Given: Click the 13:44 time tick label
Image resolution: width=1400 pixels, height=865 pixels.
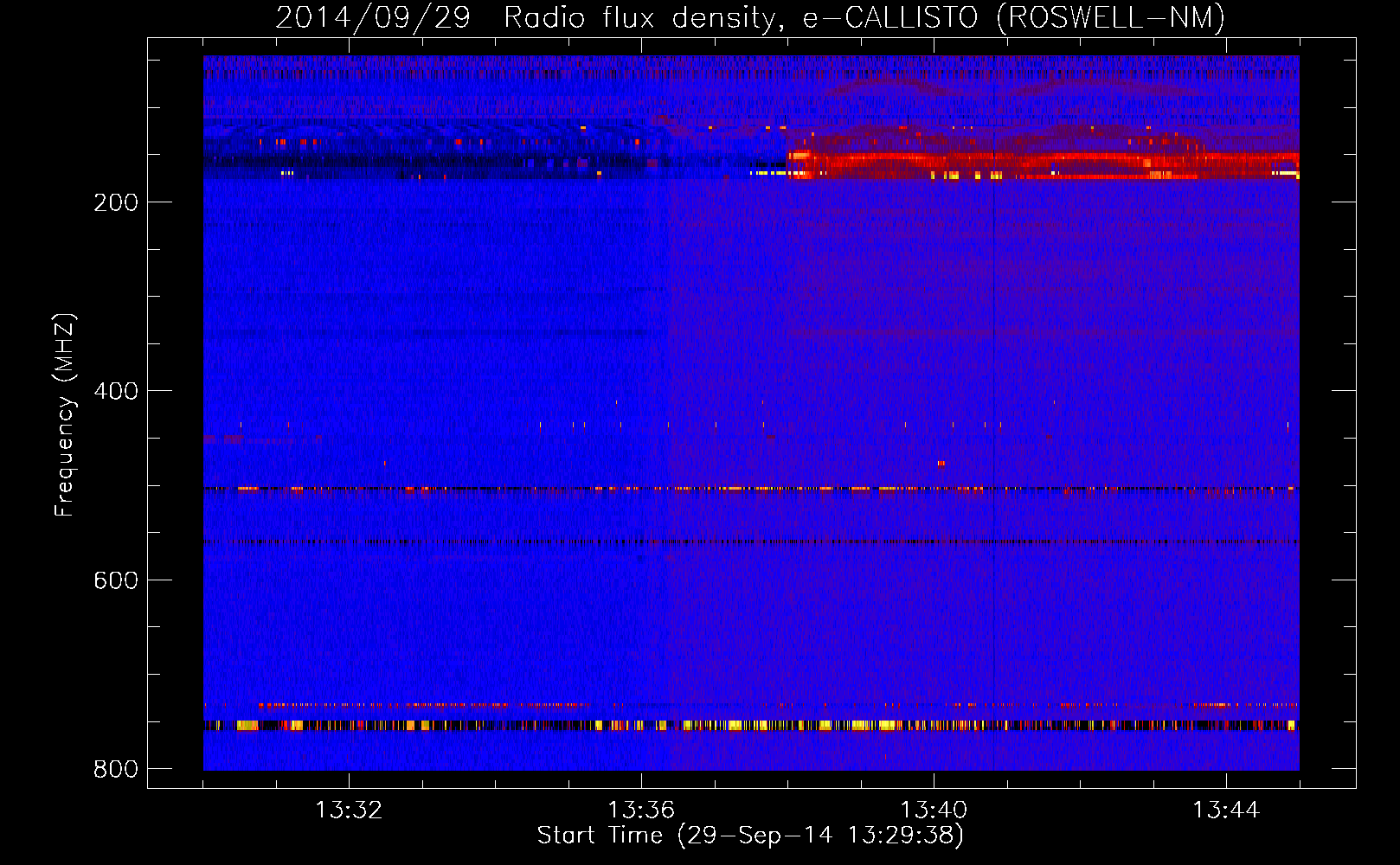Looking at the screenshot, I should (x=1226, y=811).
